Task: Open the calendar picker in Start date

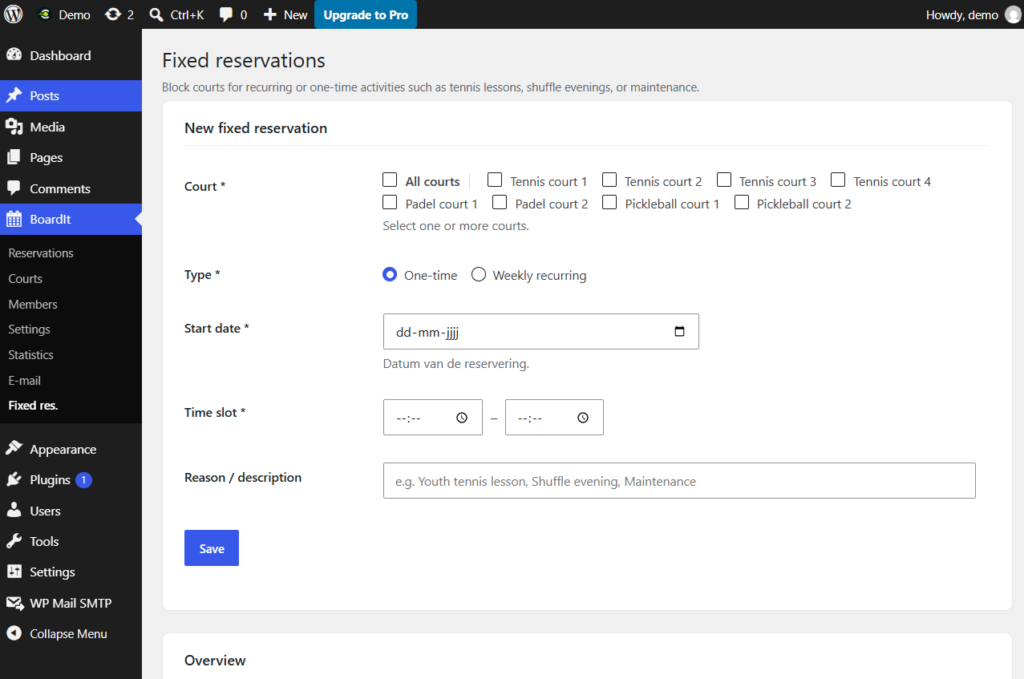Action: pos(679,332)
